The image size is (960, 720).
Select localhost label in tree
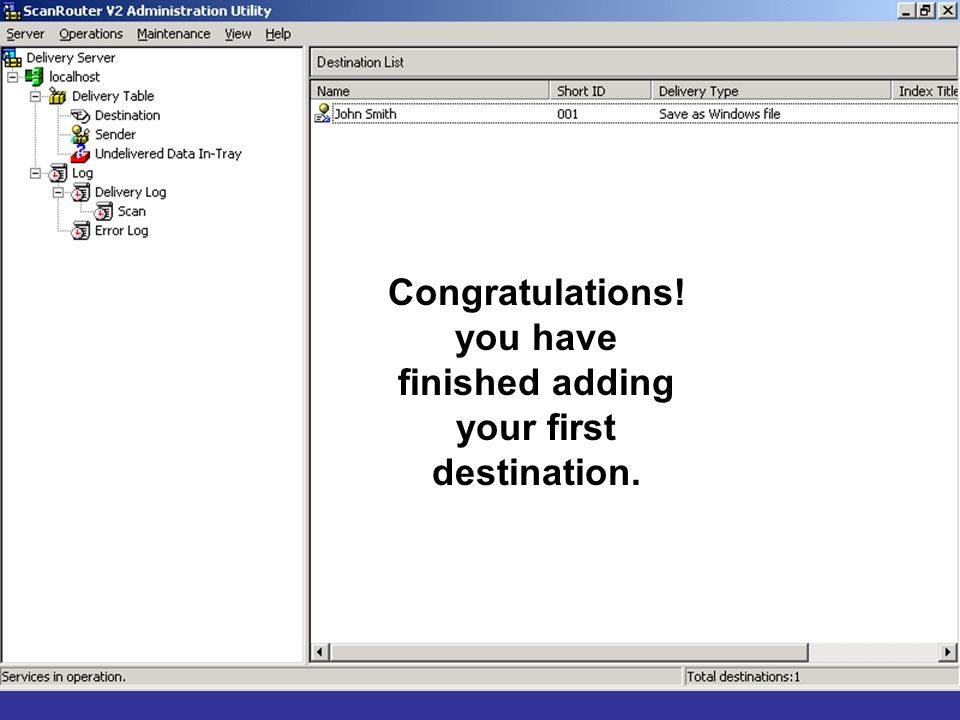[74, 77]
